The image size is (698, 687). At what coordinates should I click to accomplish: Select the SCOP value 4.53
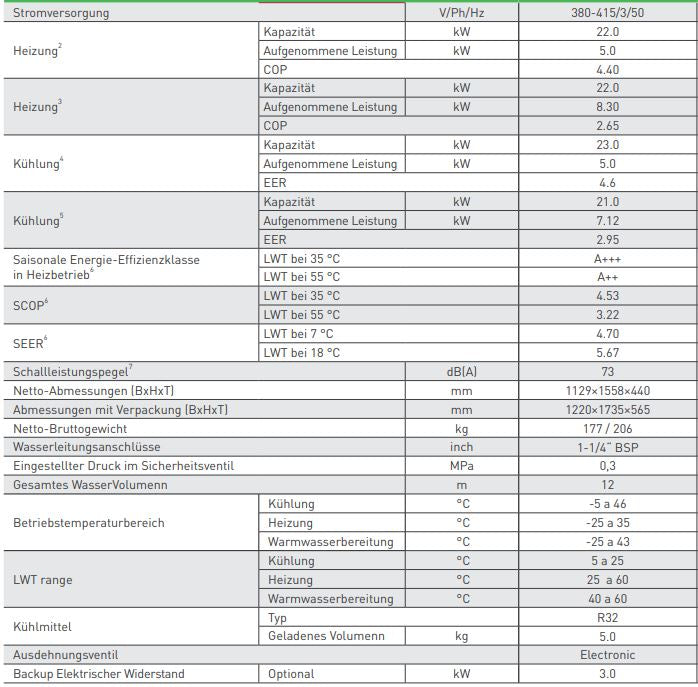pos(607,296)
